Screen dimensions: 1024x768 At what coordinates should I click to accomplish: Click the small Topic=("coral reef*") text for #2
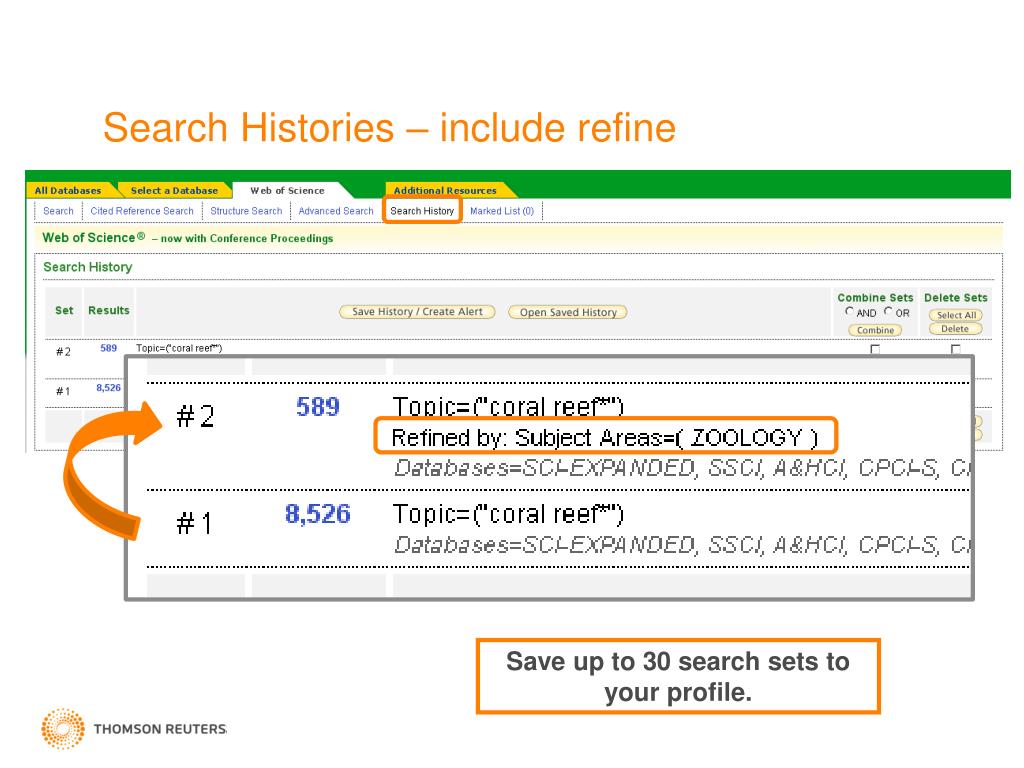179,348
